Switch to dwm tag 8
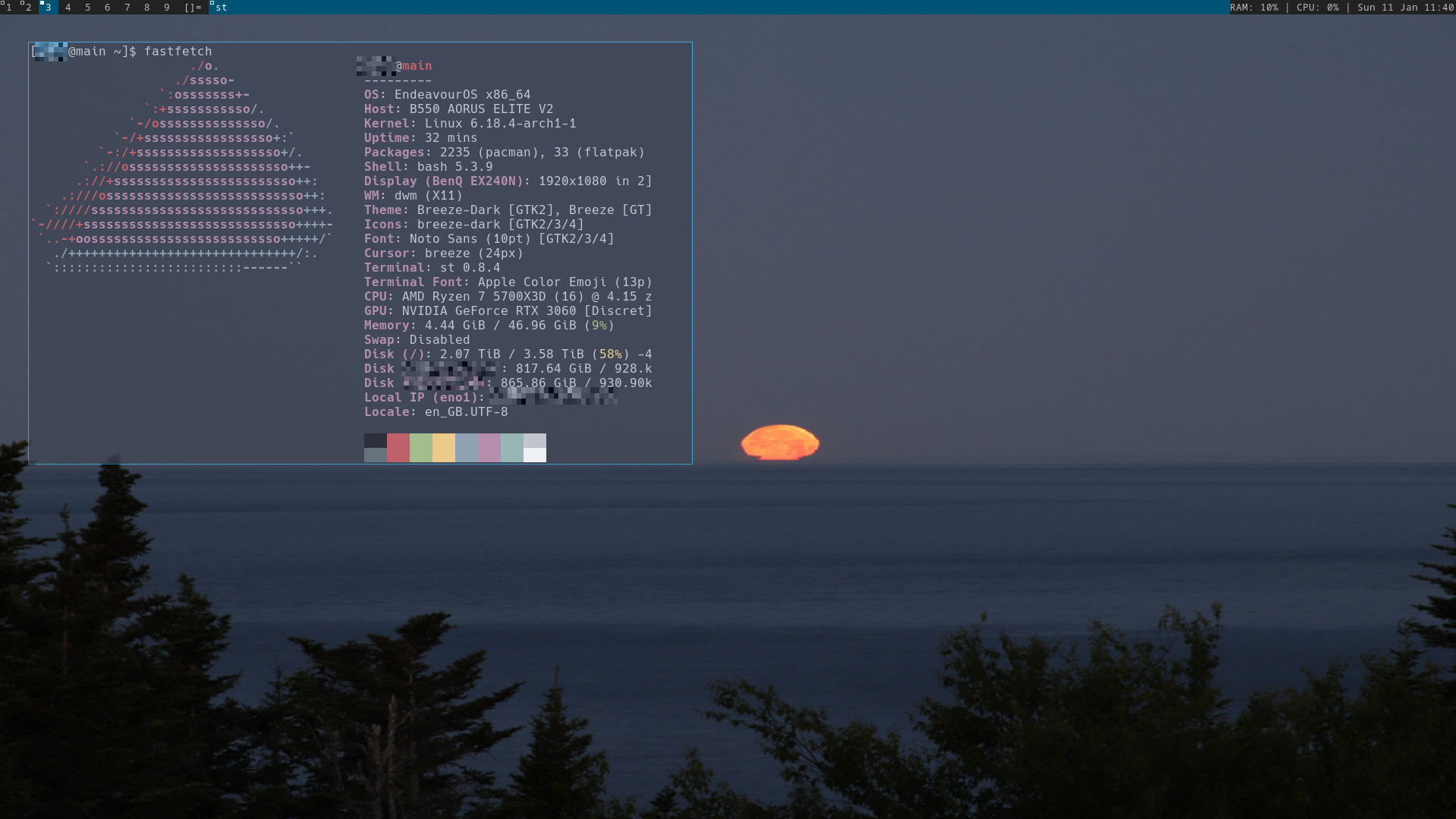Viewport: 1456px width, 819px height. [x=147, y=7]
